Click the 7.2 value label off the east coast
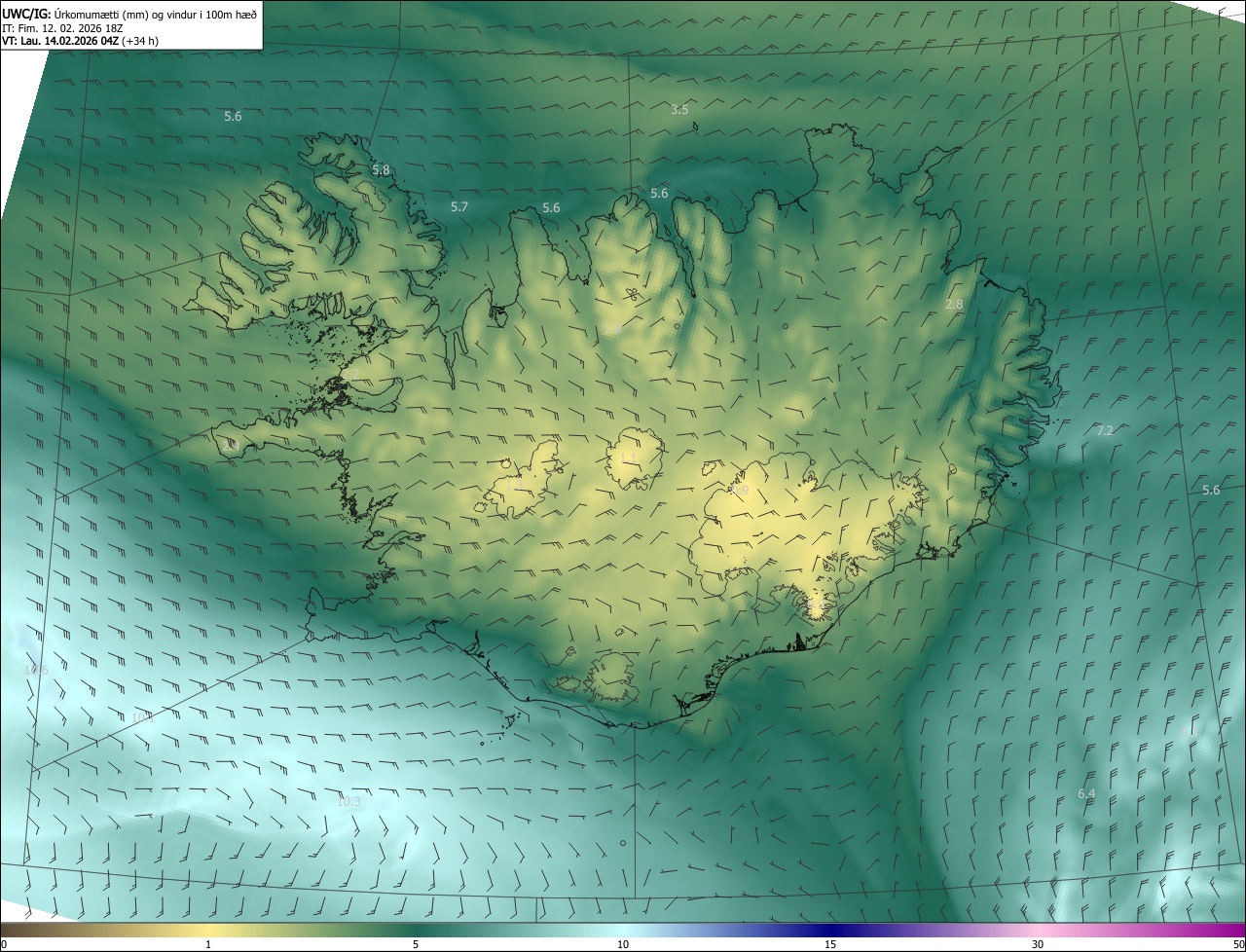Viewport: 1246px width, 952px height. point(1105,430)
